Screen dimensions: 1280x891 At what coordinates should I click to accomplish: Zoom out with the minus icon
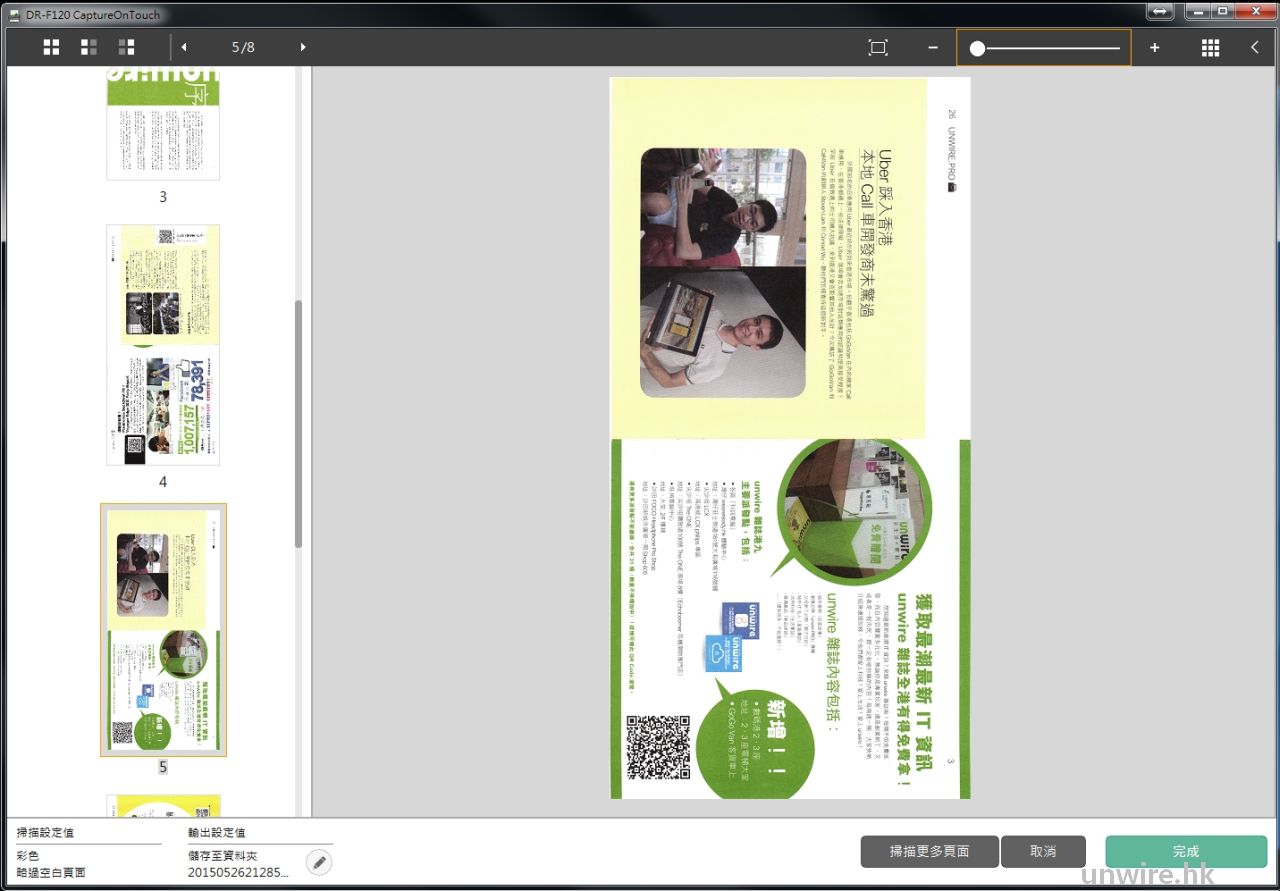[x=933, y=47]
